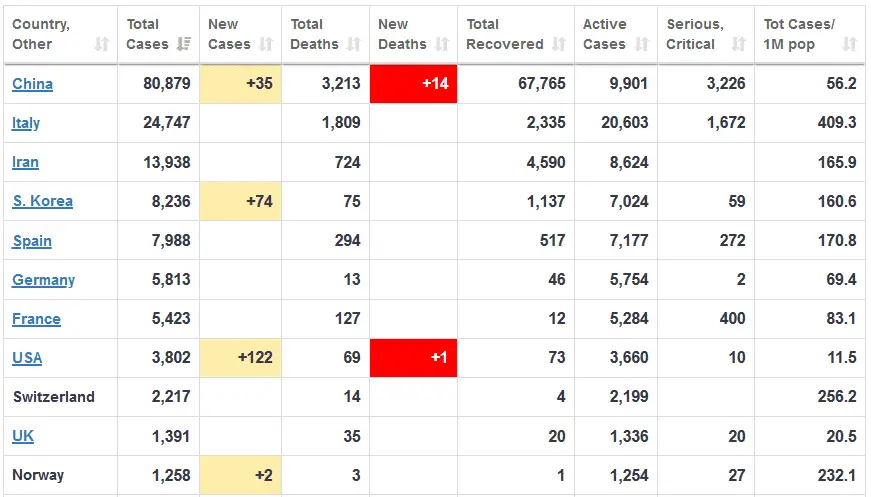Click New Cases sort arrows icon
The width and height of the screenshot is (871, 497).
click(x=266, y=44)
